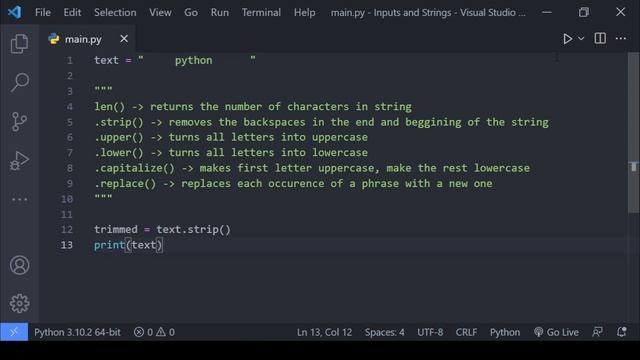Select the main.py editor tab
This screenshot has height=360, width=640.
tap(87, 39)
